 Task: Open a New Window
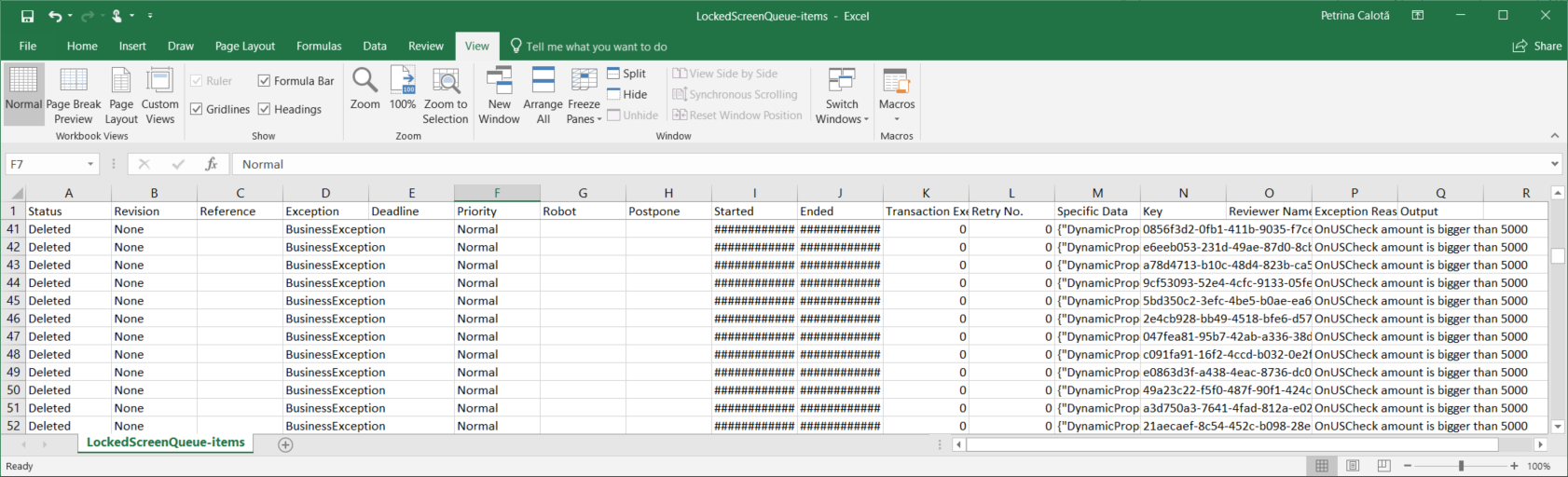click(x=499, y=94)
